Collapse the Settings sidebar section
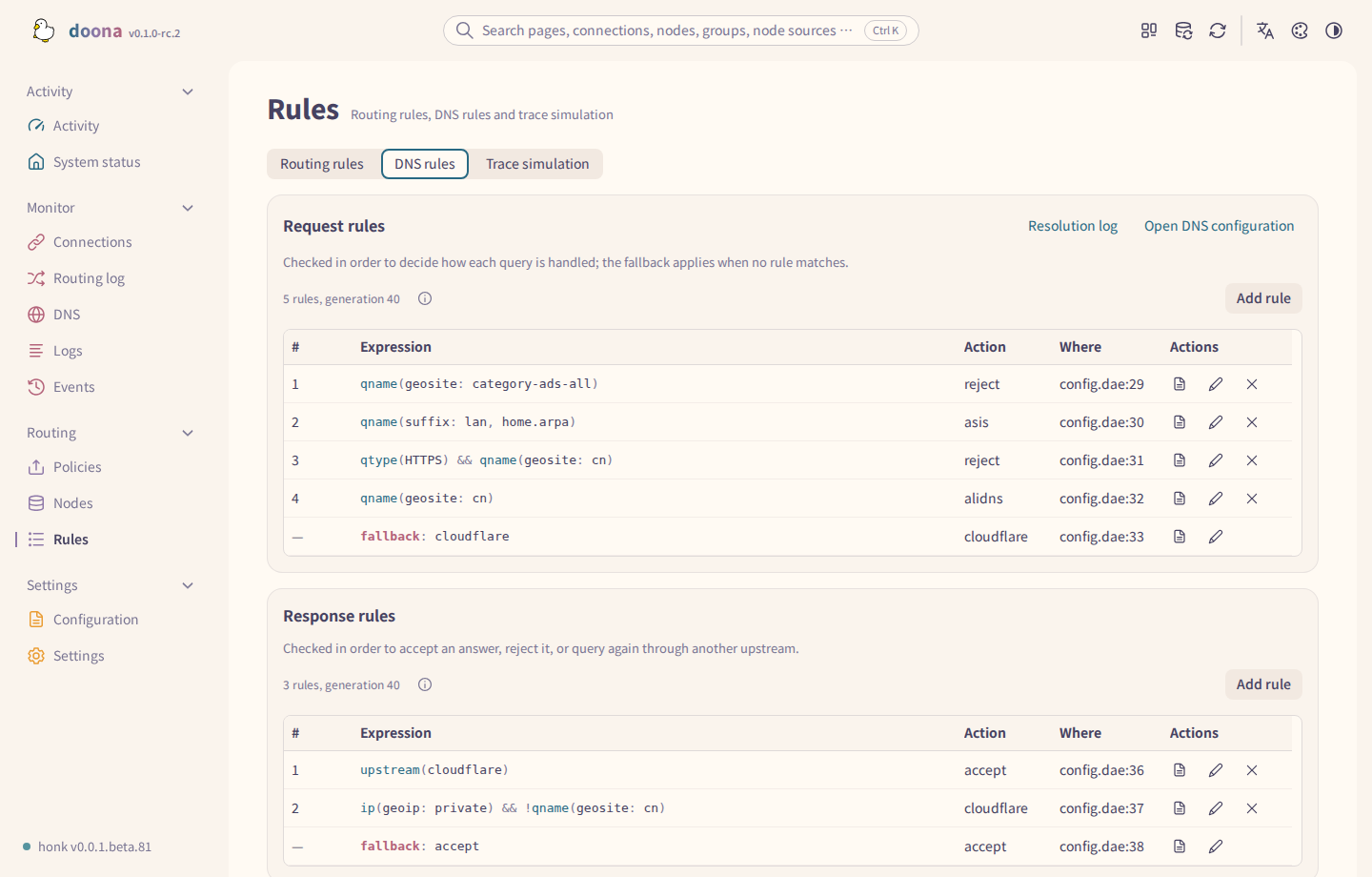1372x877 pixels. pos(188,585)
